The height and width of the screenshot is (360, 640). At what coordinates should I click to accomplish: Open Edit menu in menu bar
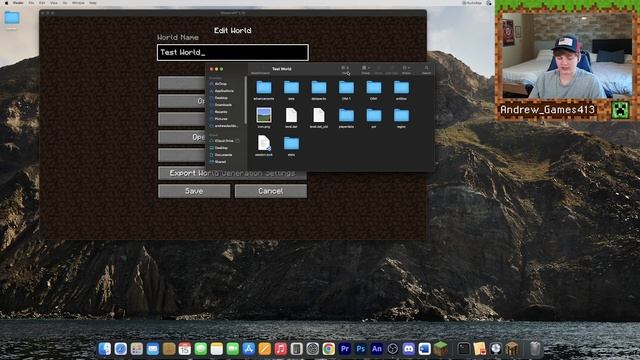point(42,3)
